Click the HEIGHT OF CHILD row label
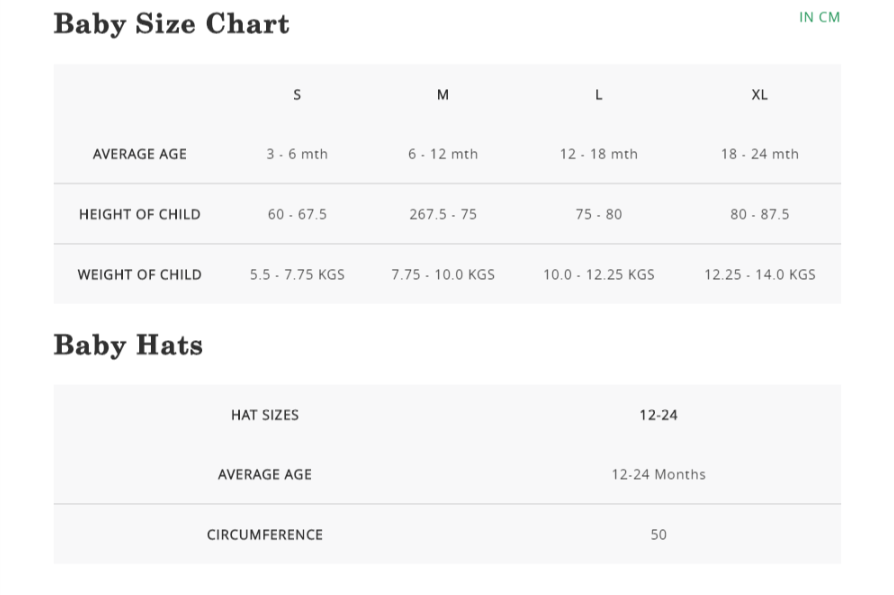This screenshot has width=894, height=595. click(140, 214)
